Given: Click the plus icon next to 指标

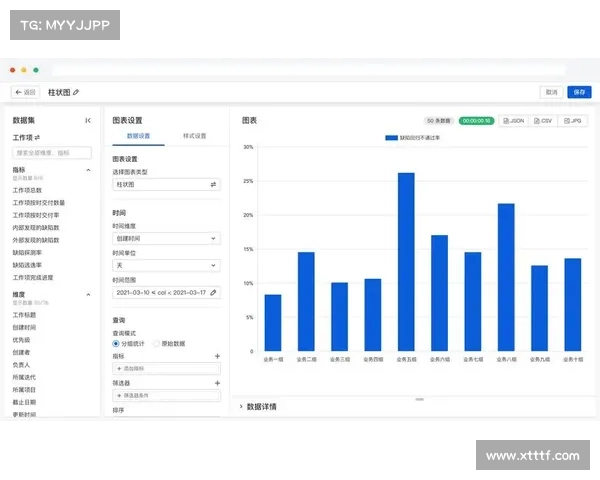Looking at the screenshot, I should click(x=217, y=356).
